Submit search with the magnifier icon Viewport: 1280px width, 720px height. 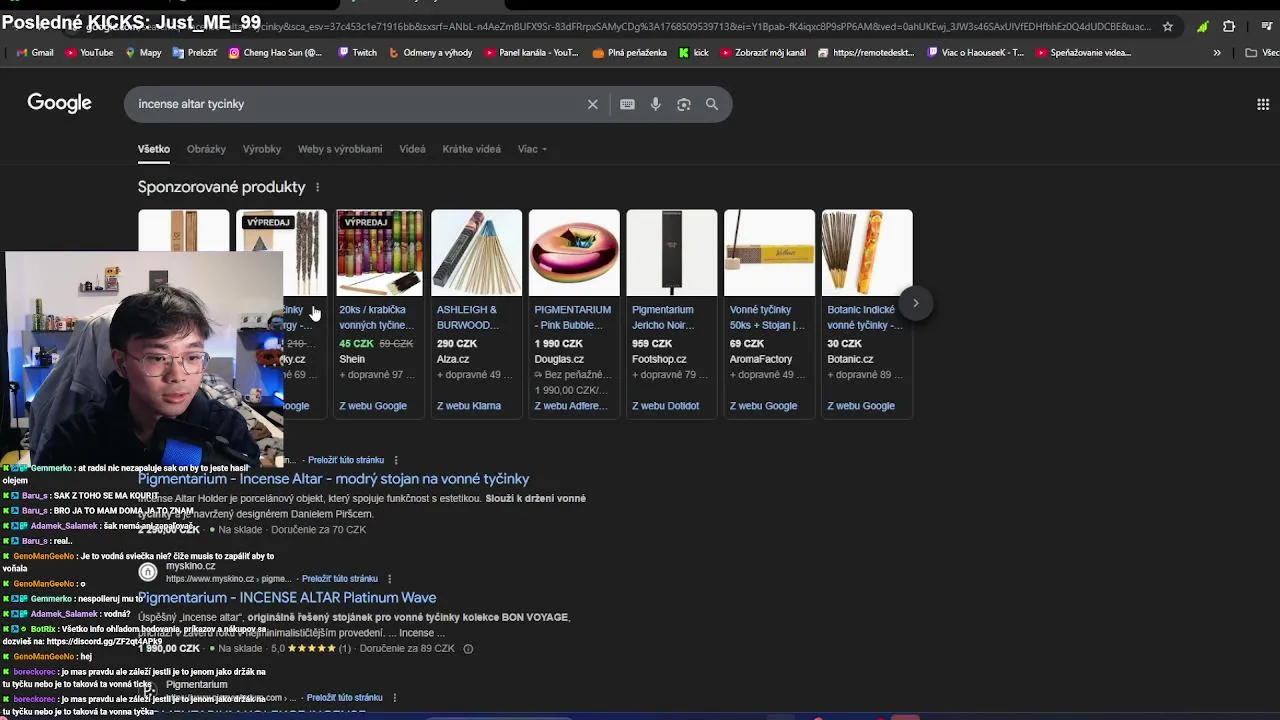(x=712, y=104)
